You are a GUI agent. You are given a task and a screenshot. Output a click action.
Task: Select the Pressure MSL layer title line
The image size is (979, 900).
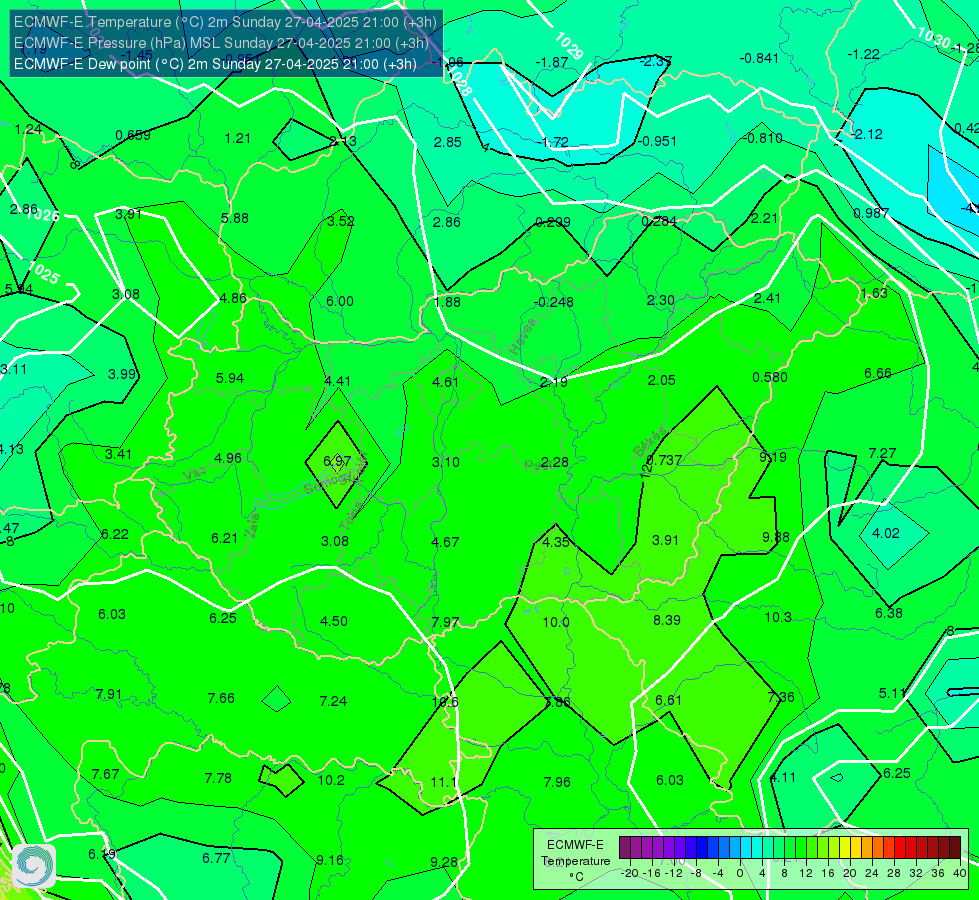coord(222,43)
